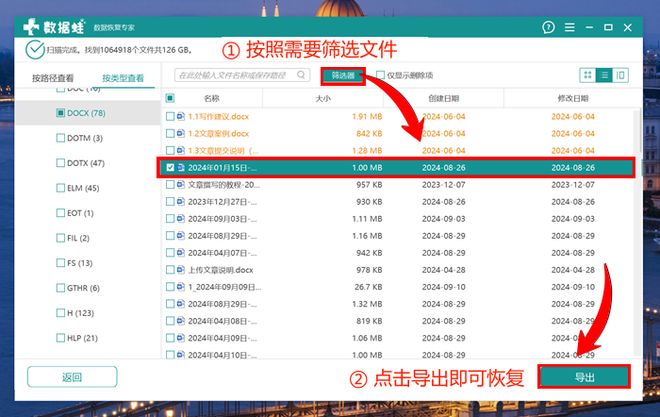
Task: Enable 仅显示删除项 checkbox
Action: tap(381, 75)
